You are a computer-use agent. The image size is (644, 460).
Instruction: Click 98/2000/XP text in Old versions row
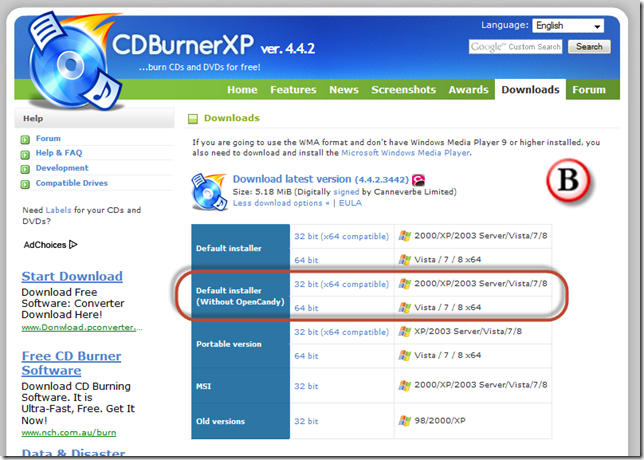coord(440,421)
